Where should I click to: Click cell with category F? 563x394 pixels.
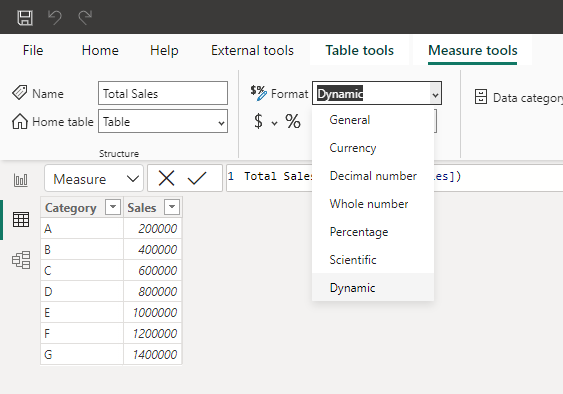click(82, 333)
